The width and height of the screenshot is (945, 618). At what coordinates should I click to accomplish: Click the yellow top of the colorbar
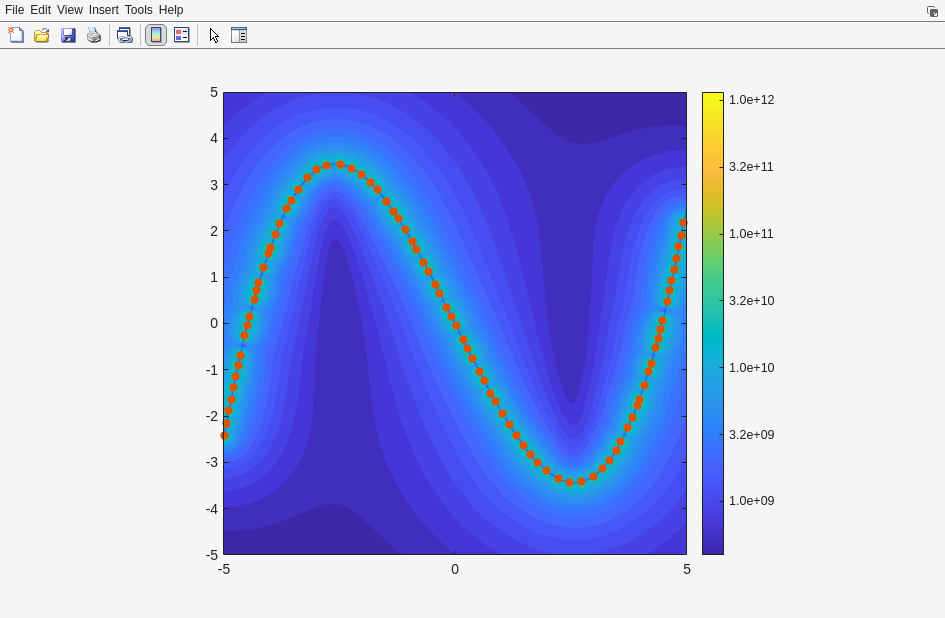(x=712, y=98)
